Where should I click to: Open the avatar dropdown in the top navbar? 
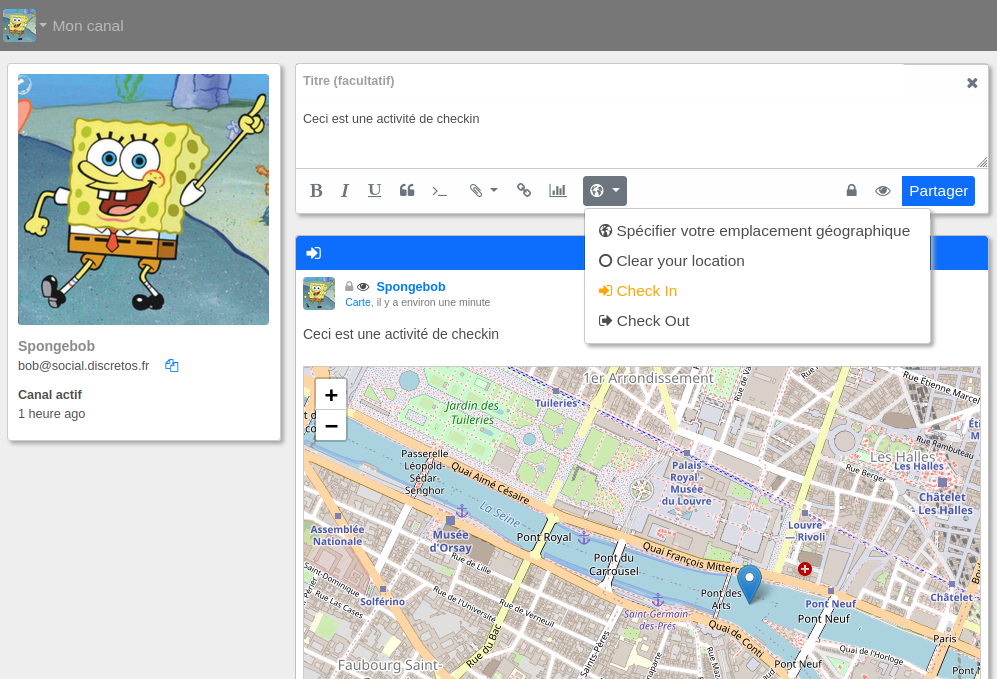point(25,25)
